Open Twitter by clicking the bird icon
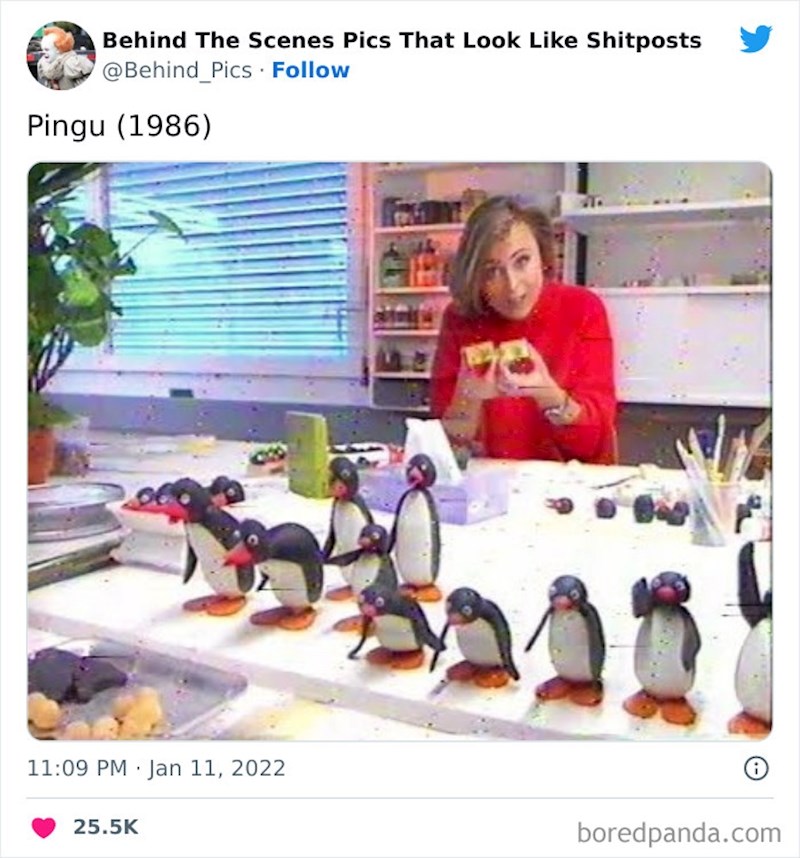800x858 pixels. click(758, 36)
